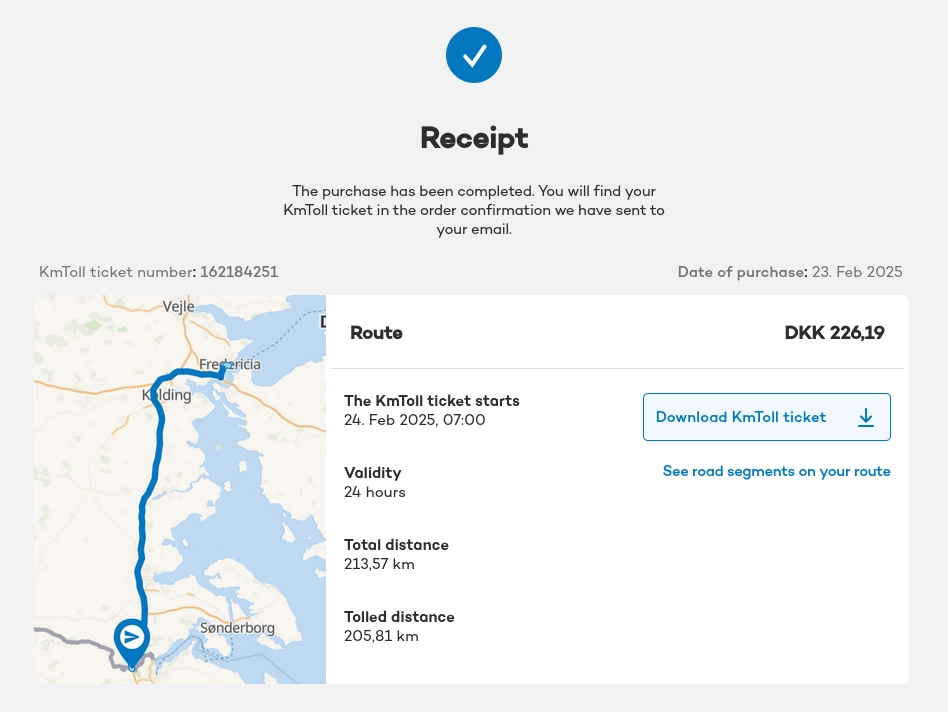The width and height of the screenshot is (948, 712).
Task: Click the Route heading in the details panel
Action: 376,333
